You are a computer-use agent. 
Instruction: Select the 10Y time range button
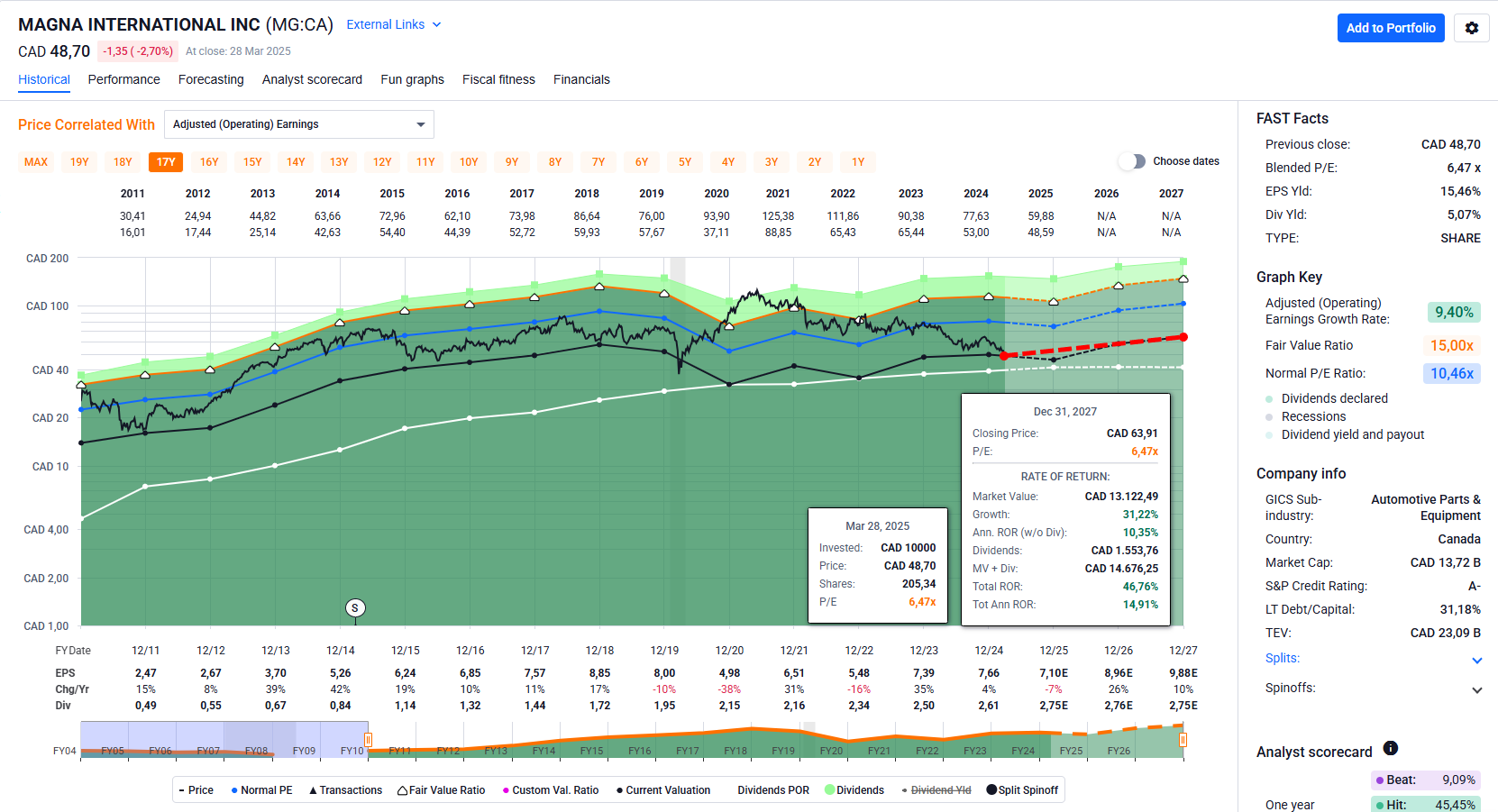(469, 162)
